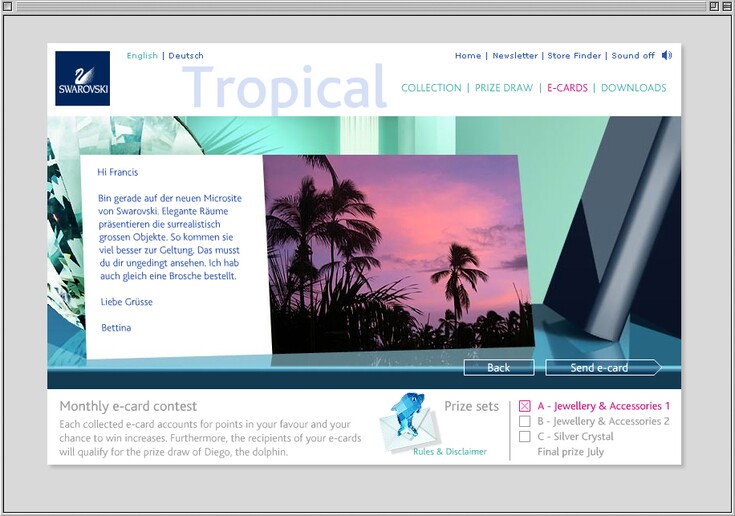735x516 pixels.
Task: Click the Send e-card button
Action: tap(603, 368)
